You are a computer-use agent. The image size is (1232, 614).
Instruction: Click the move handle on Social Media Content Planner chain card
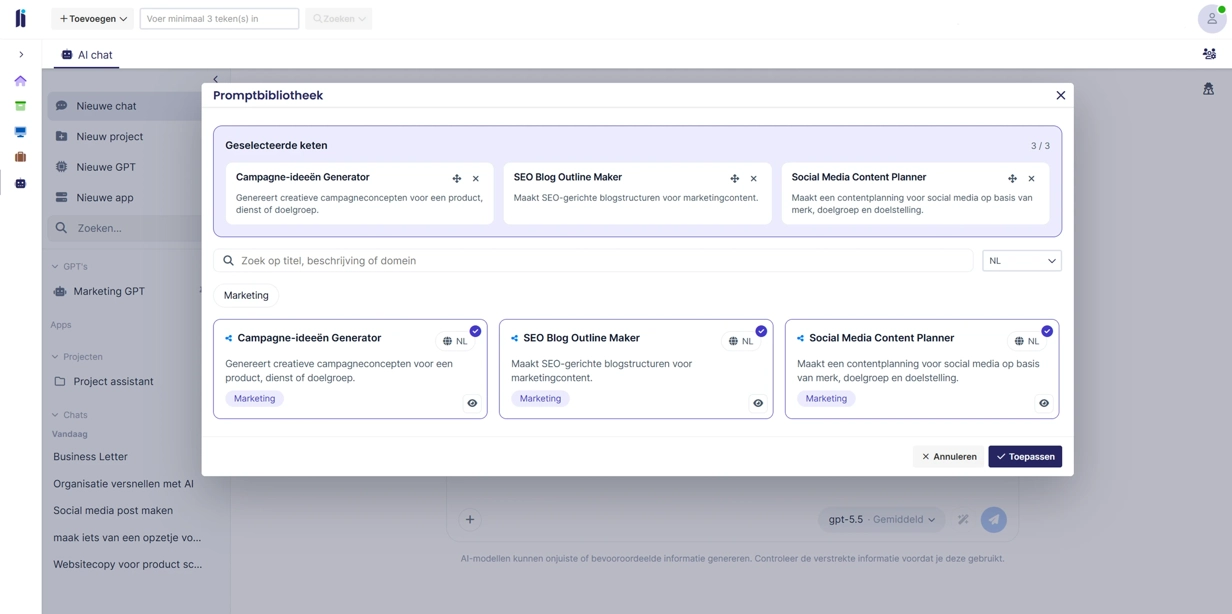pyautogui.click(x=1013, y=179)
